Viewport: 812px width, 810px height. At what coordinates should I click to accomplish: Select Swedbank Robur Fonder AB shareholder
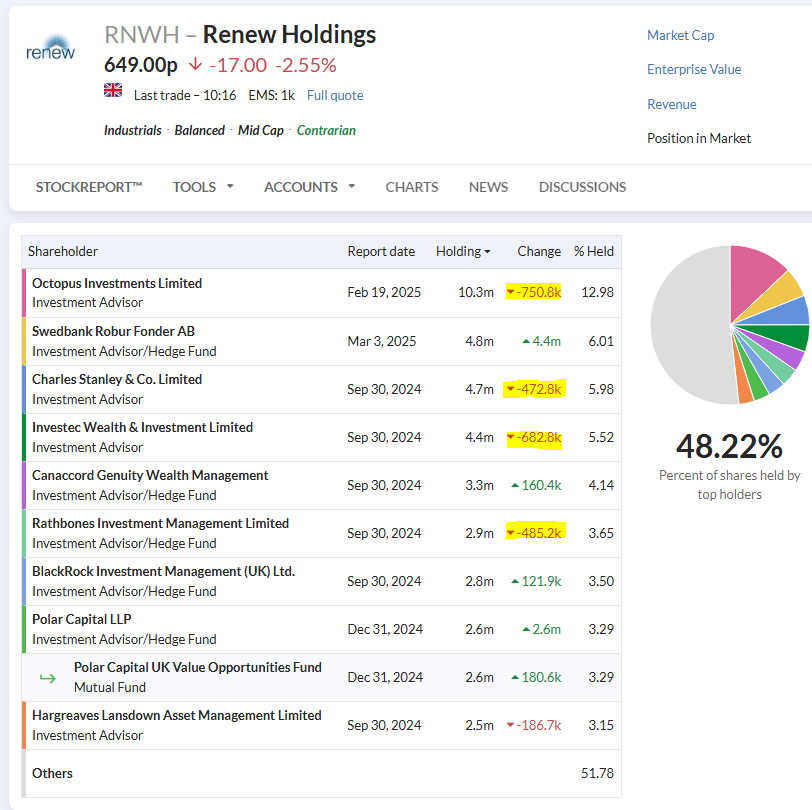coord(113,331)
